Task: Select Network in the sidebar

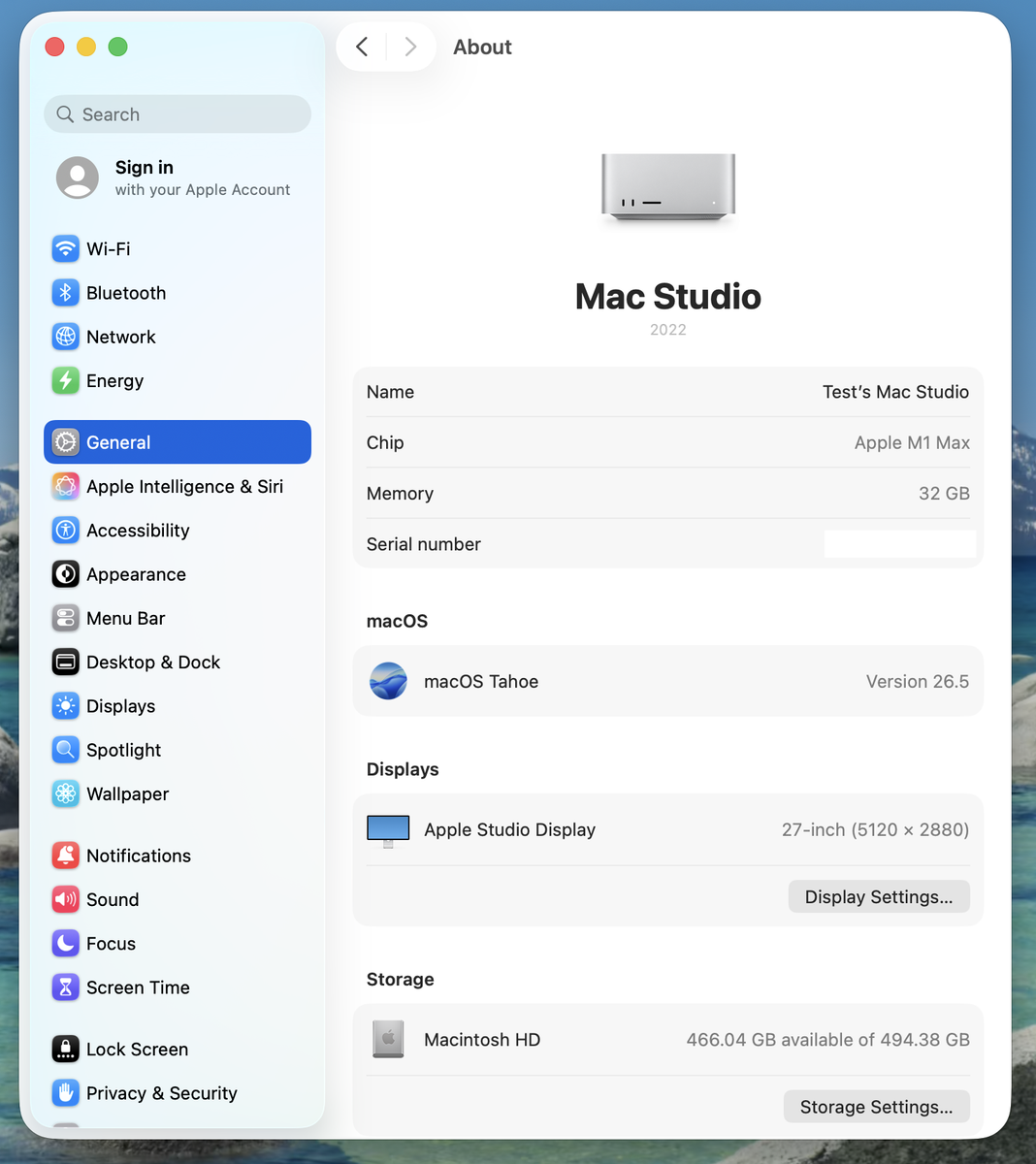Action: coord(178,337)
